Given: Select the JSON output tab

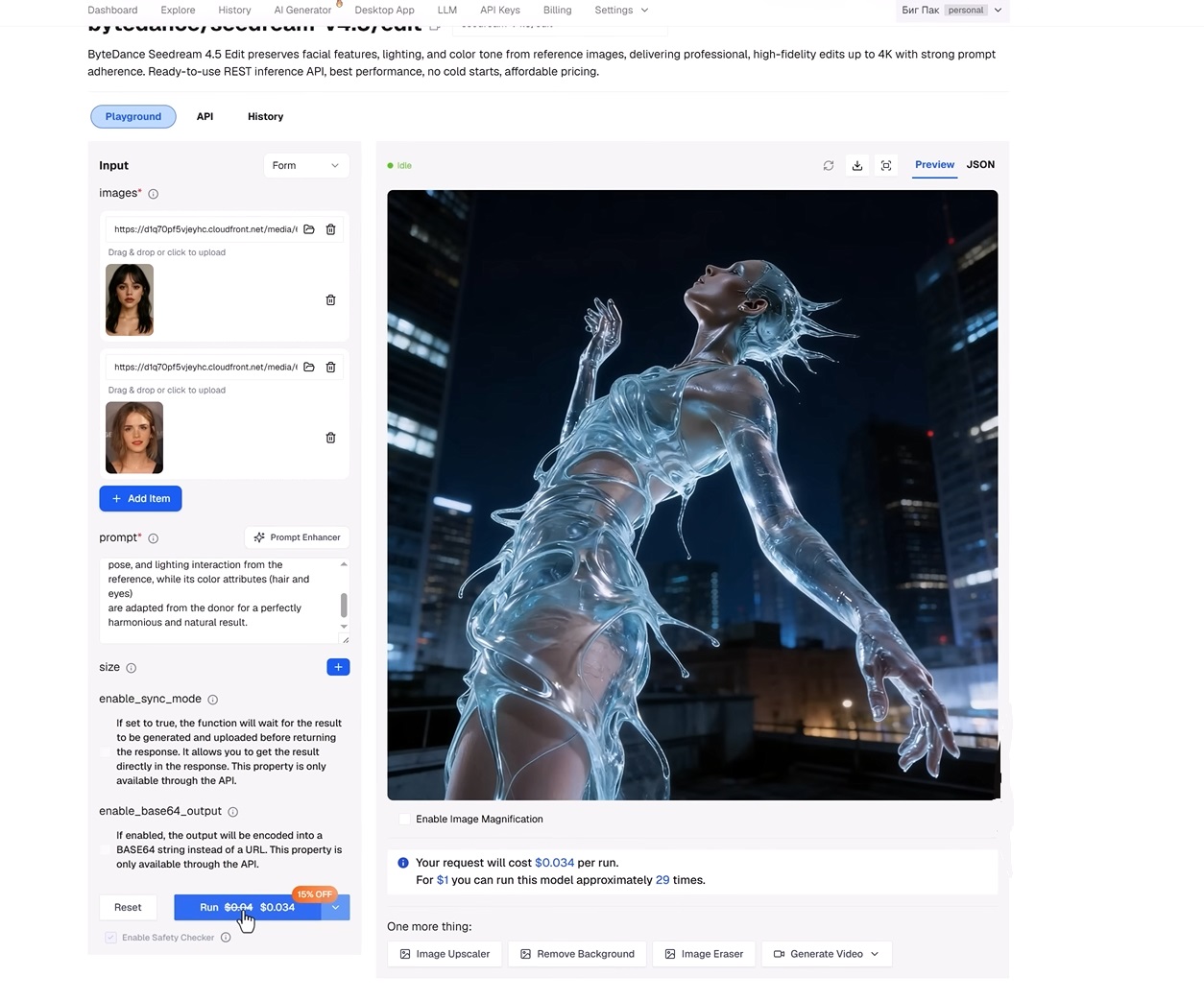Looking at the screenshot, I should coord(980,164).
